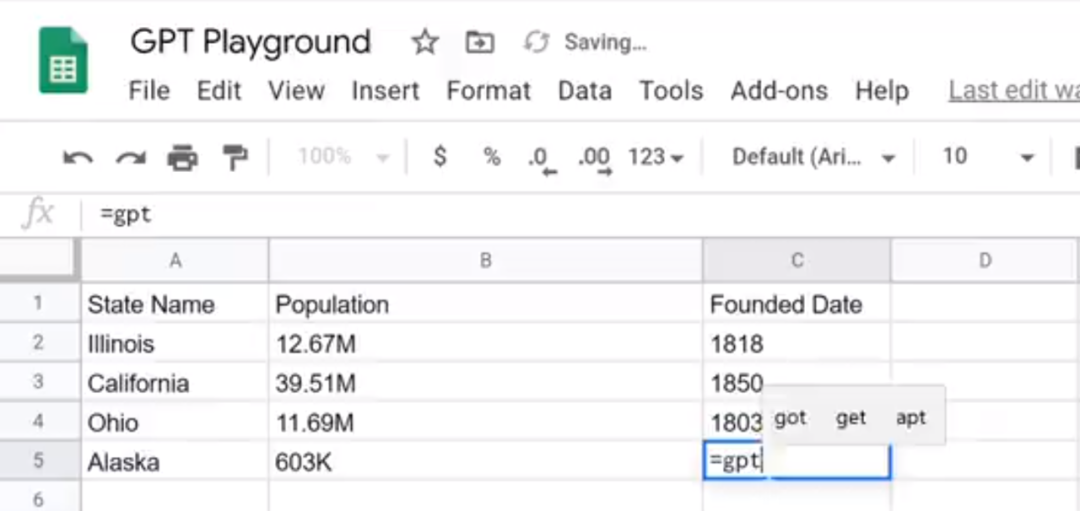The image size is (1080, 511).
Task: Select column C header
Action: (x=797, y=260)
